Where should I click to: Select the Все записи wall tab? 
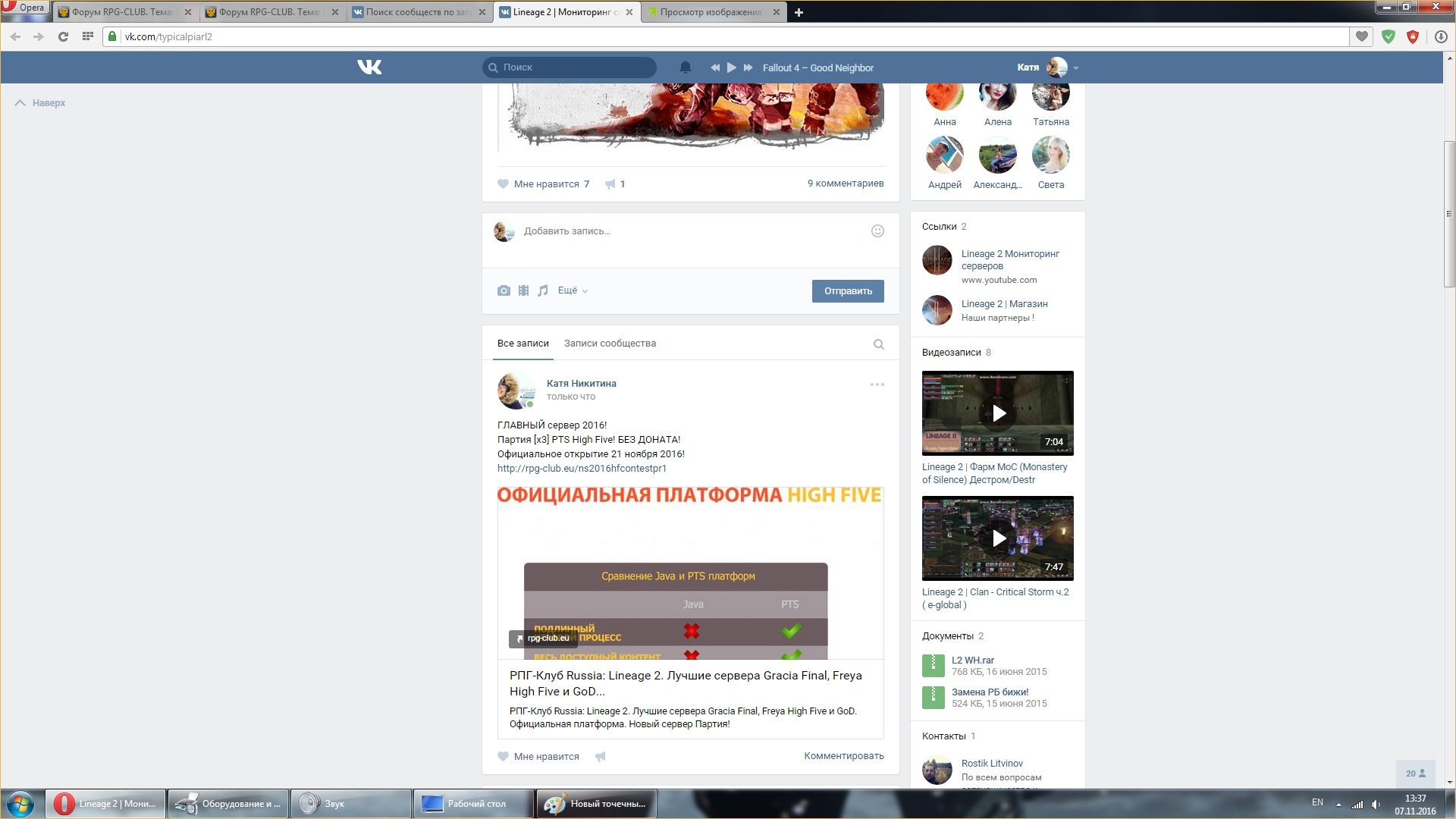tap(523, 344)
